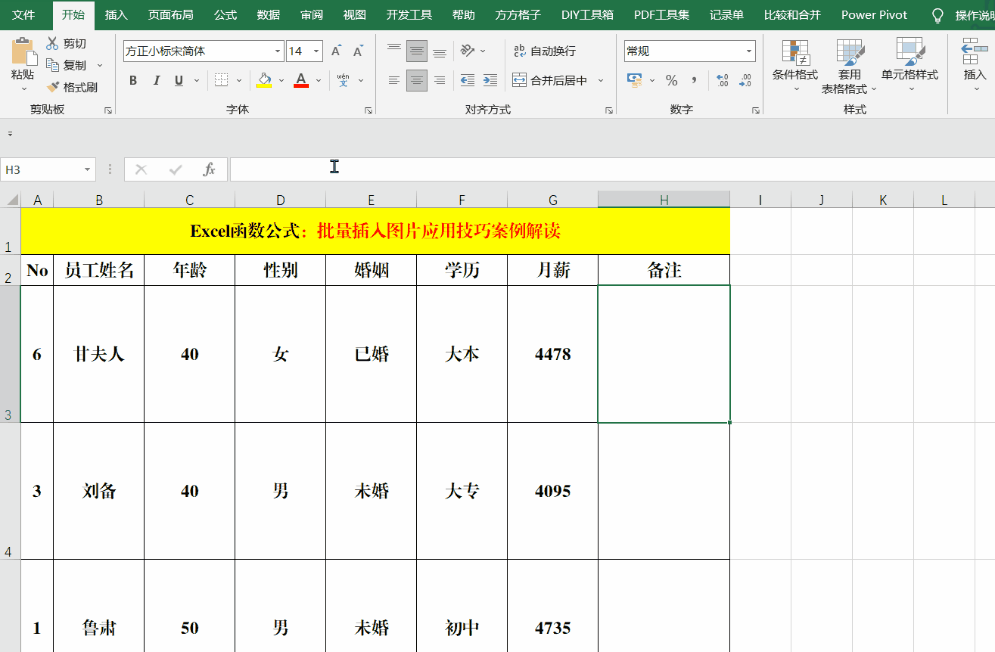Switch to the 方方格子 tab
The height and width of the screenshot is (652, 995).
pyautogui.click(x=518, y=15)
